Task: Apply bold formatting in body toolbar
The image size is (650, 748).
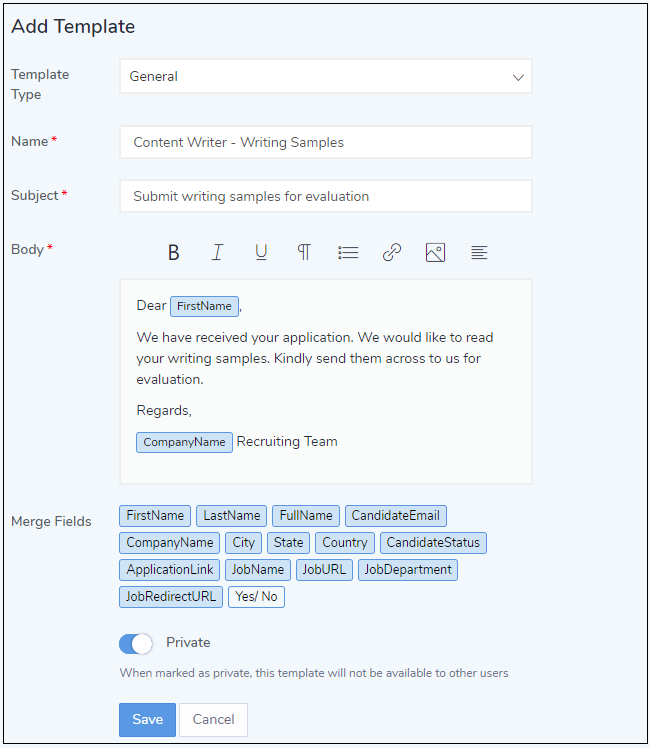Action: (173, 253)
